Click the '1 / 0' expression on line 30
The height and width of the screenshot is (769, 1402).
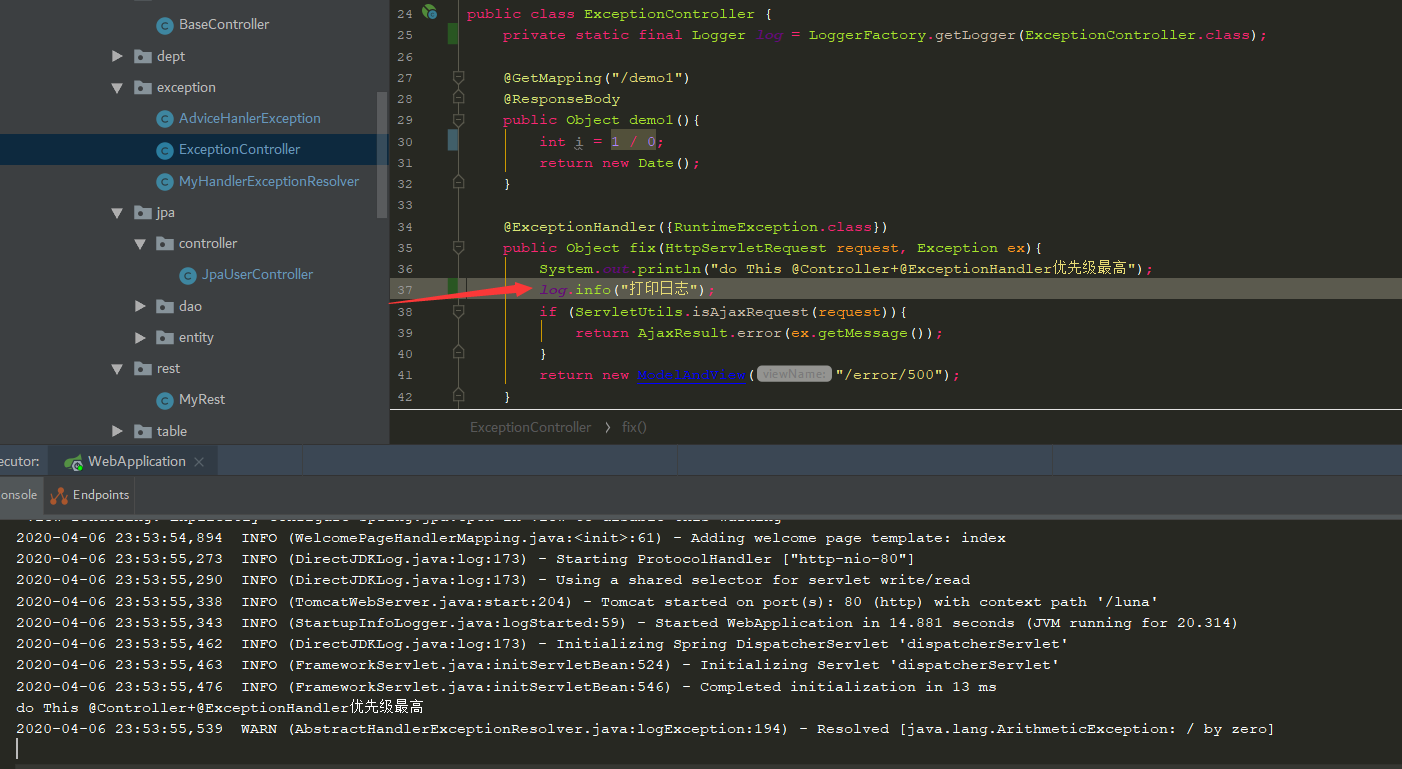click(633, 141)
